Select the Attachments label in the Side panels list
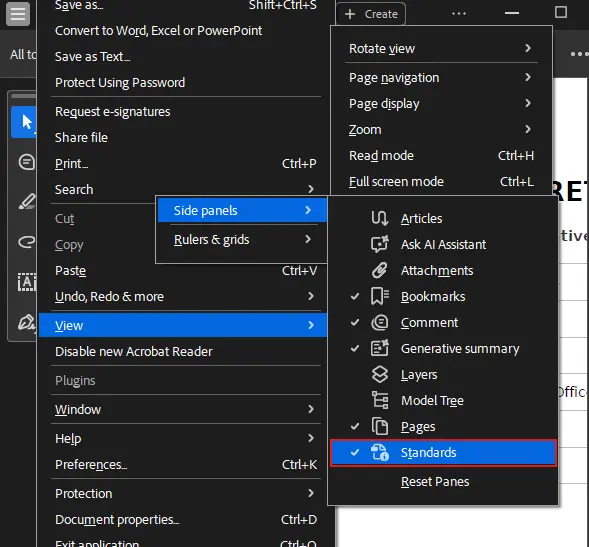This screenshot has width=589, height=547. 437,270
